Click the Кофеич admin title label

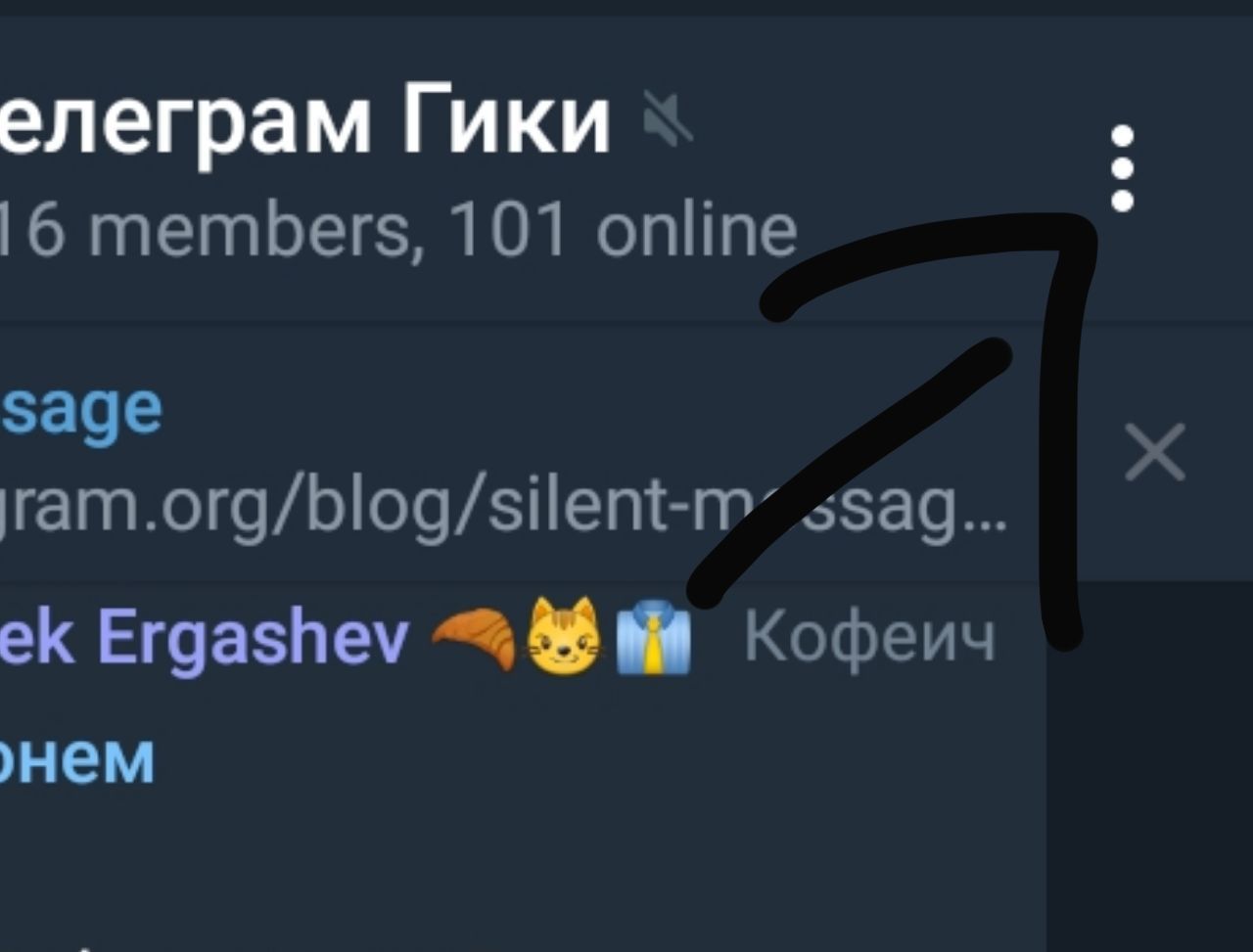(869, 638)
